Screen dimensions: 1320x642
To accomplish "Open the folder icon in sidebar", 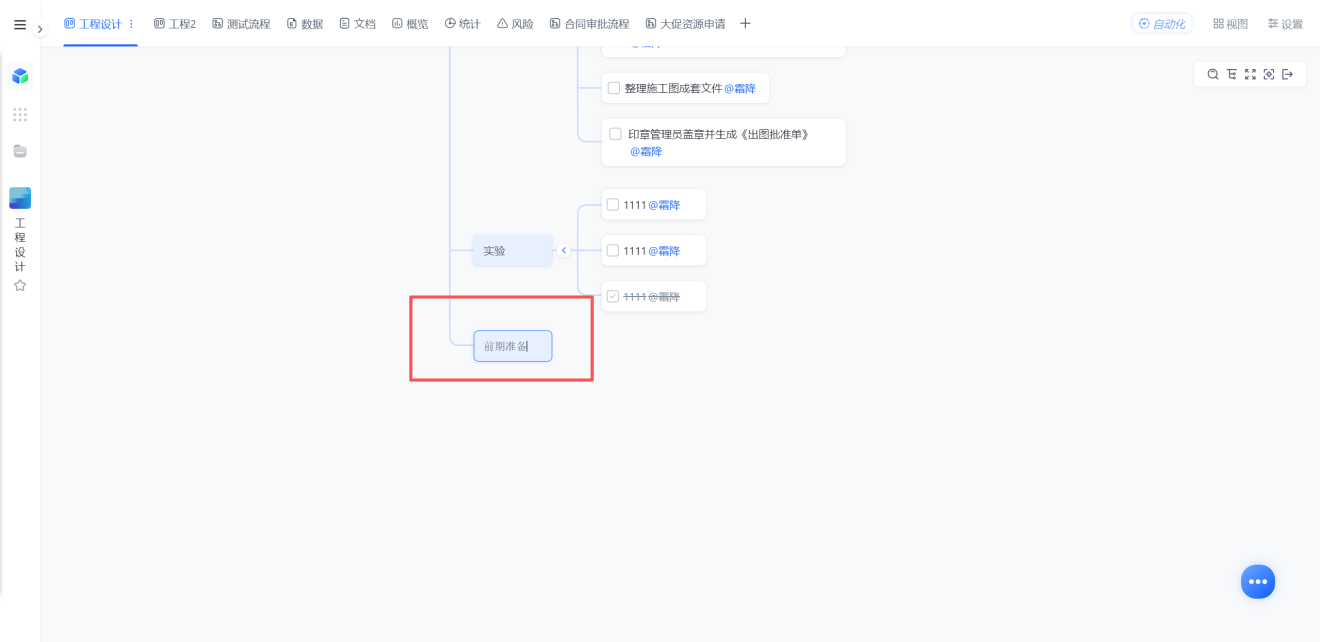I will click(x=20, y=151).
